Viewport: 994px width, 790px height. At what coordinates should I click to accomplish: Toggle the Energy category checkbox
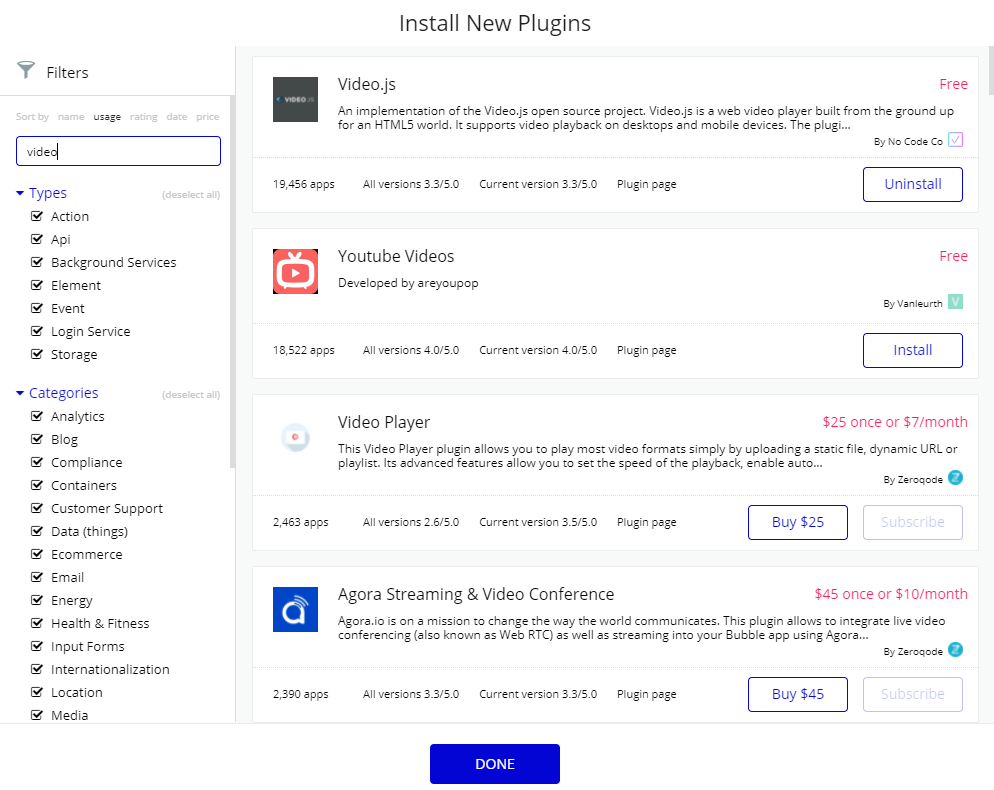[37, 600]
